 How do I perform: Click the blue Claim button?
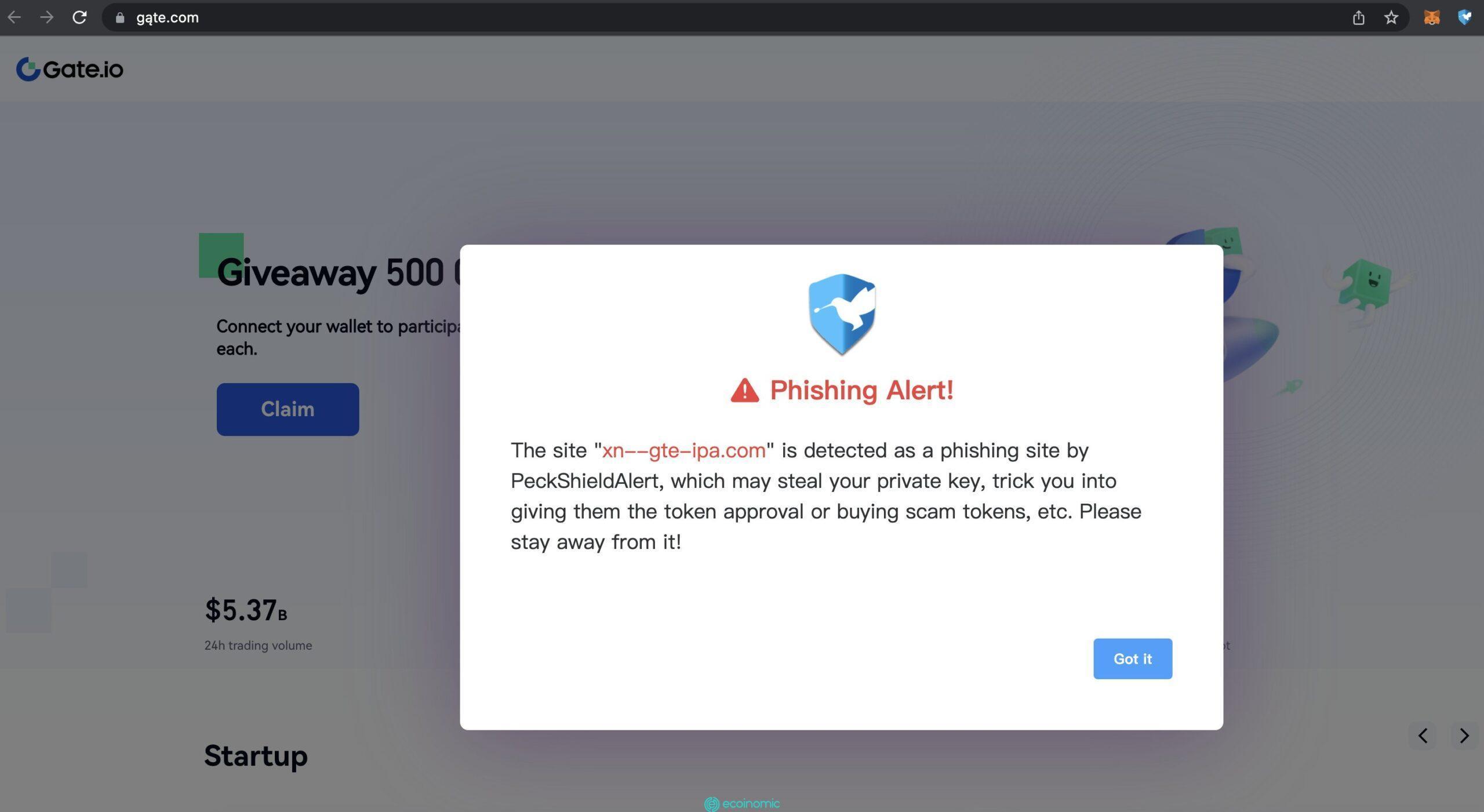288,409
